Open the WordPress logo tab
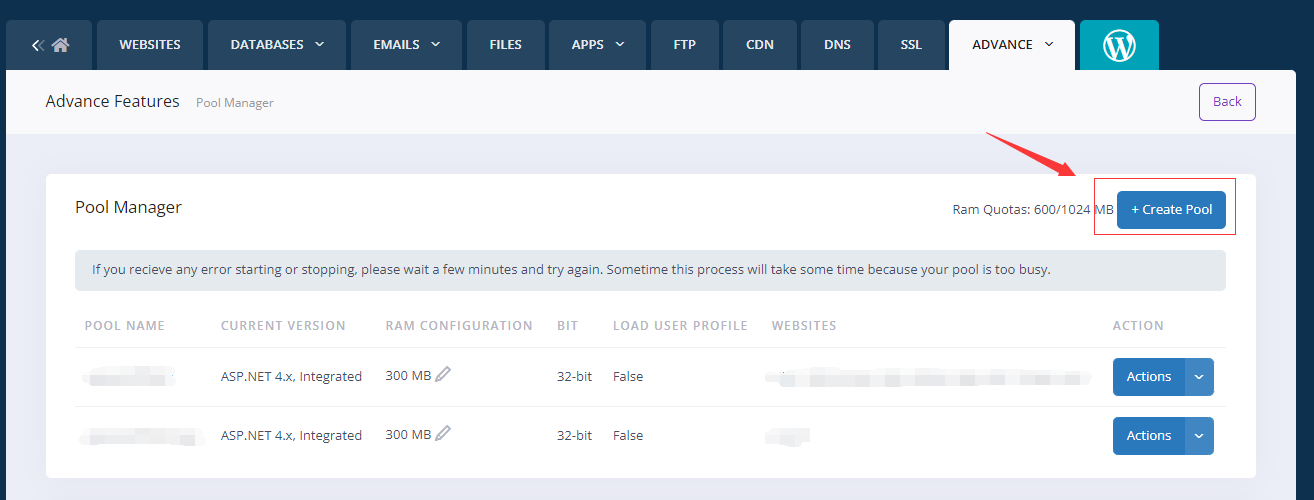 pyautogui.click(x=1119, y=45)
